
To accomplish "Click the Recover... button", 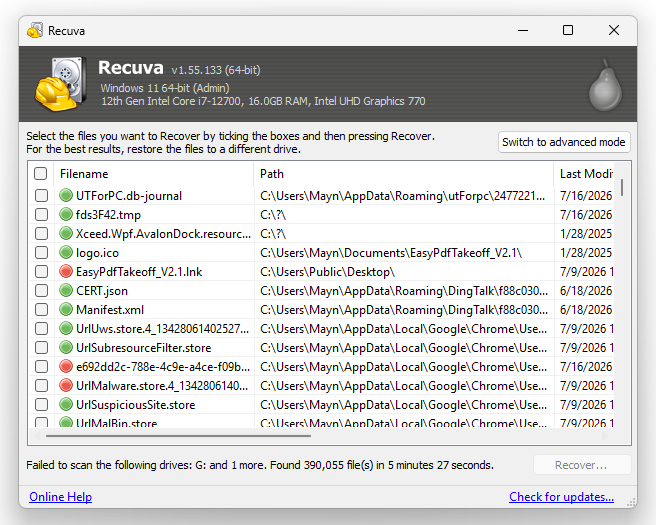I will (x=582, y=465).
